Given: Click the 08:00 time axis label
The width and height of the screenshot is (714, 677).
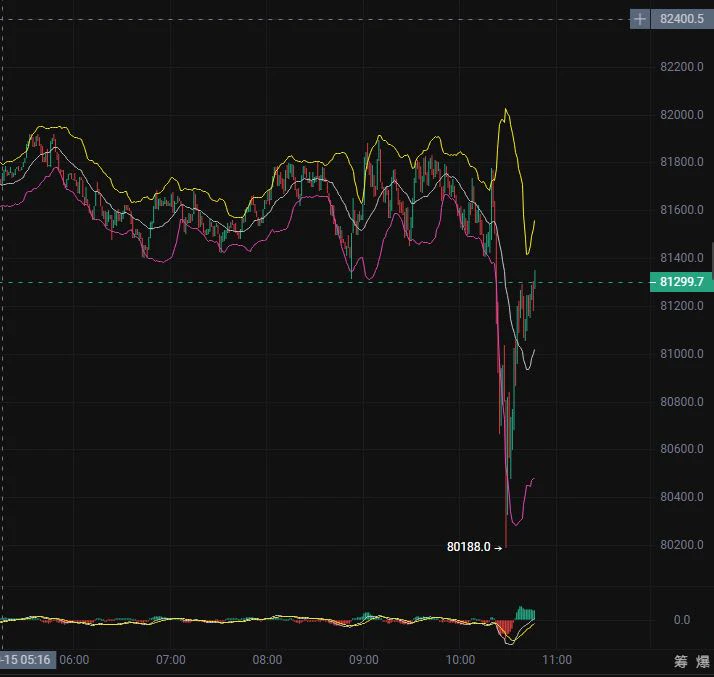Looking at the screenshot, I should [267, 660].
